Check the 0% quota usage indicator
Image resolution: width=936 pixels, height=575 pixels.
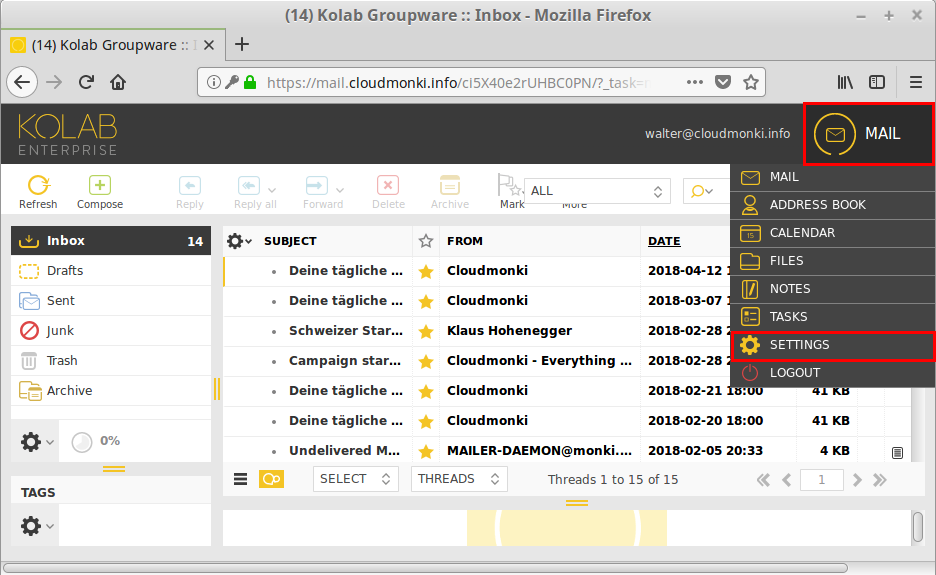[x=96, y=441]
